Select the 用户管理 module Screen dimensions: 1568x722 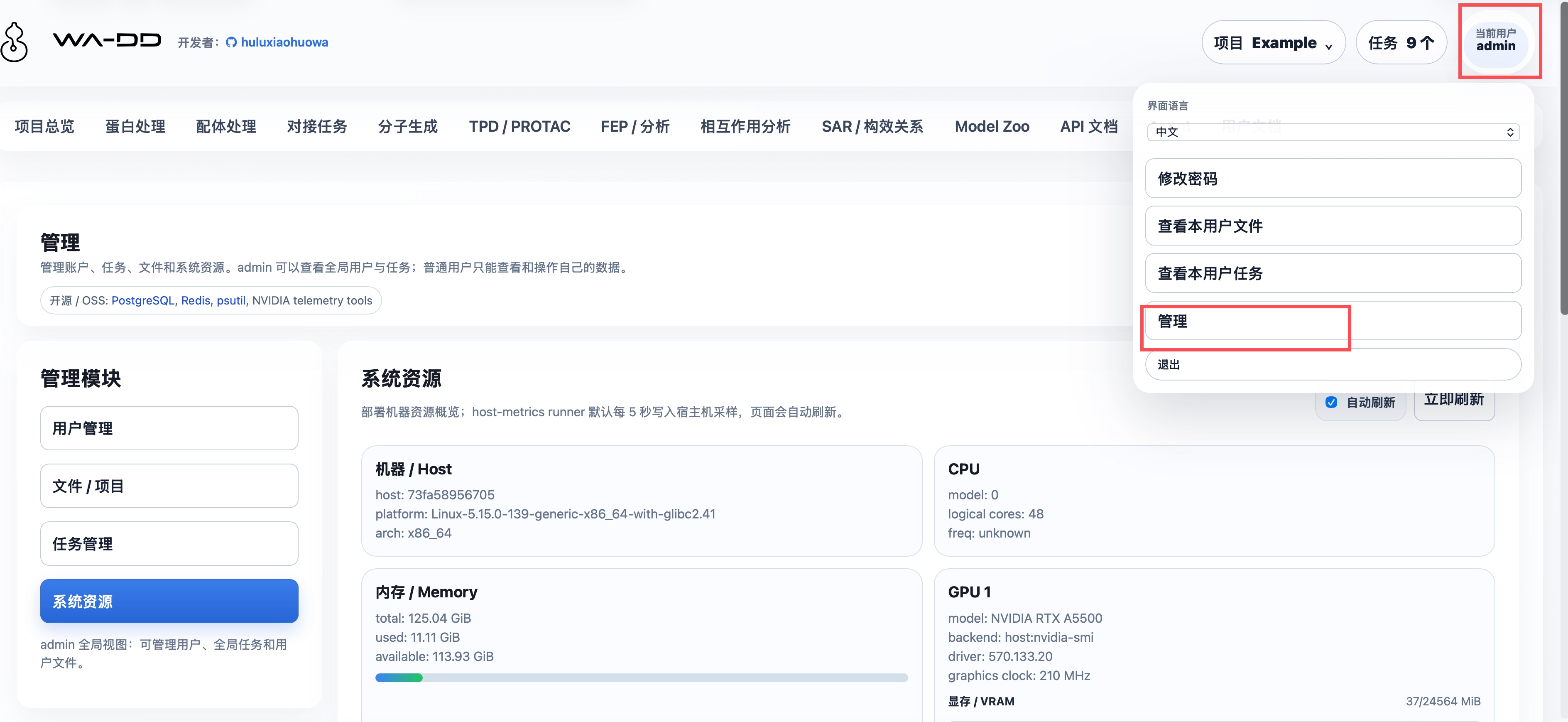coord(169,428)
